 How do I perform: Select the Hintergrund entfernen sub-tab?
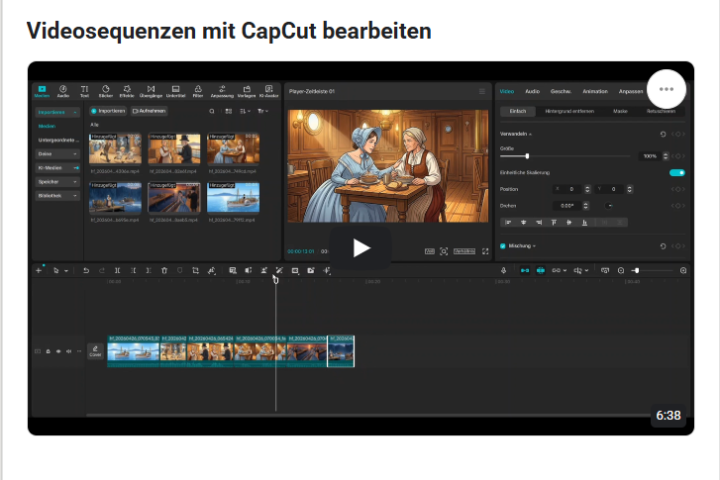coord(569,111)
